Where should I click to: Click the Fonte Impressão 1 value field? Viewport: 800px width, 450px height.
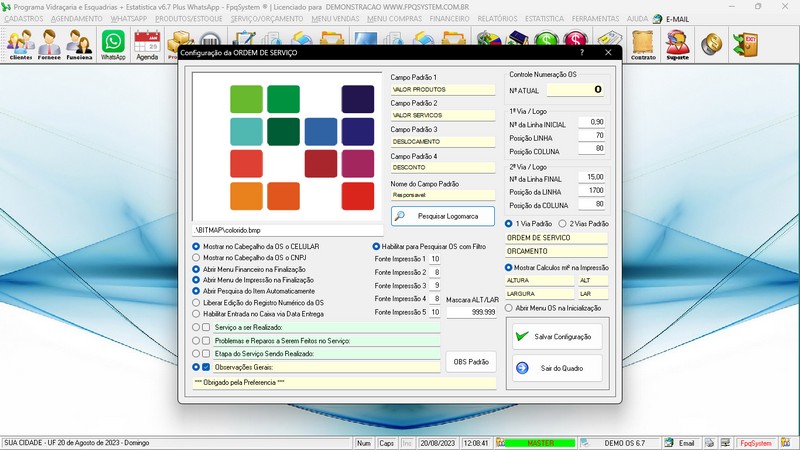click(435, 259)
